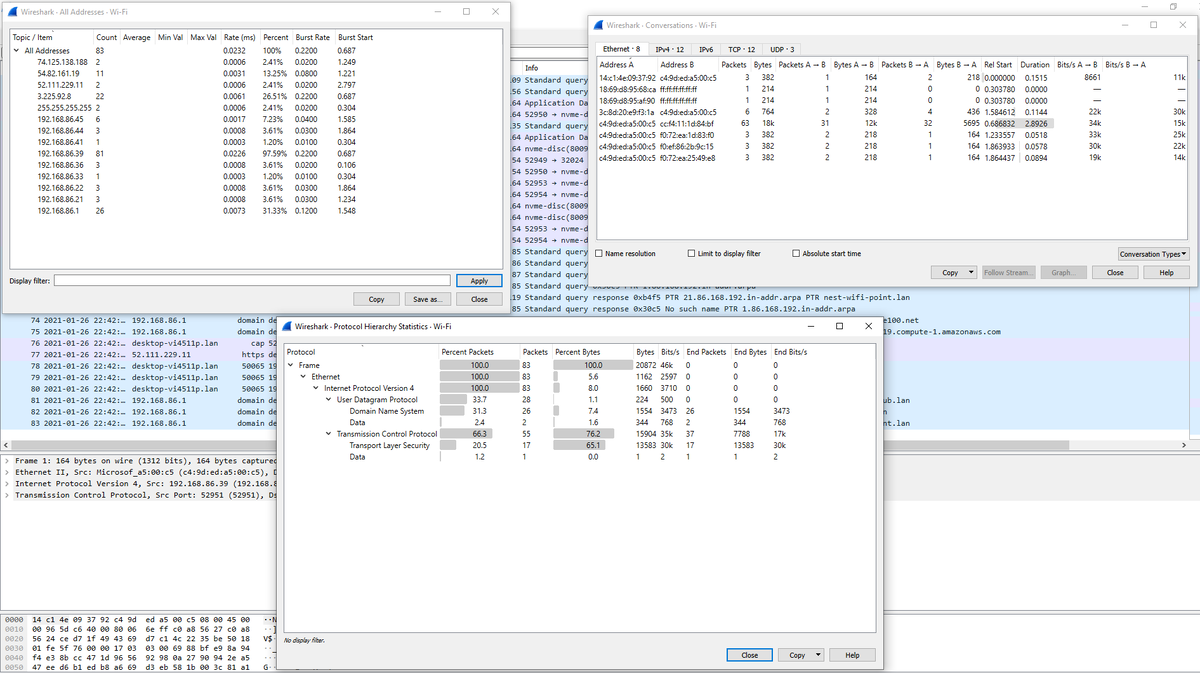Select conversation with Address A 3c:8d:20:e9:f3:1a
The width and height of the screenshot is (1200, 673).
[x=892, y=112]
